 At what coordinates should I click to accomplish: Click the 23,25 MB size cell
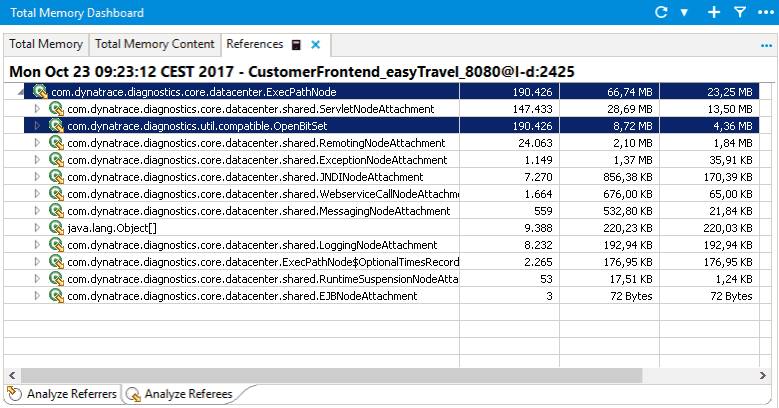[709, 92]
